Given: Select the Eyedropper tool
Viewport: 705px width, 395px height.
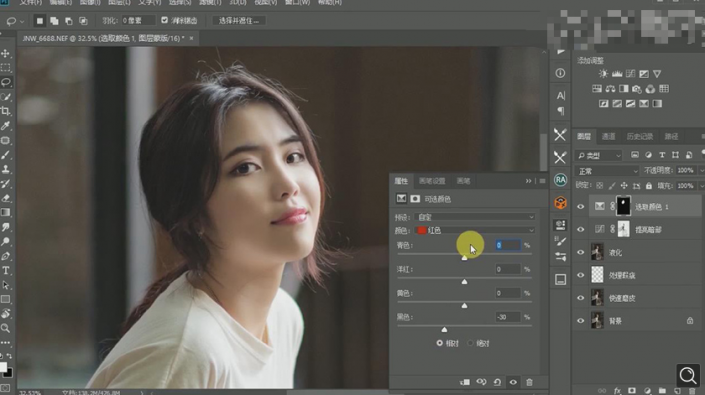Looking at the screenshot, I should pyautogui.click(x=5, y=126).
